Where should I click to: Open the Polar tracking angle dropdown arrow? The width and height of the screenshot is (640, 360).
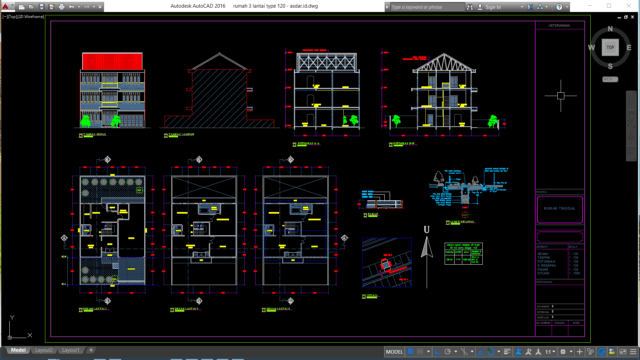pyautogui.click(x=456, y=352)
